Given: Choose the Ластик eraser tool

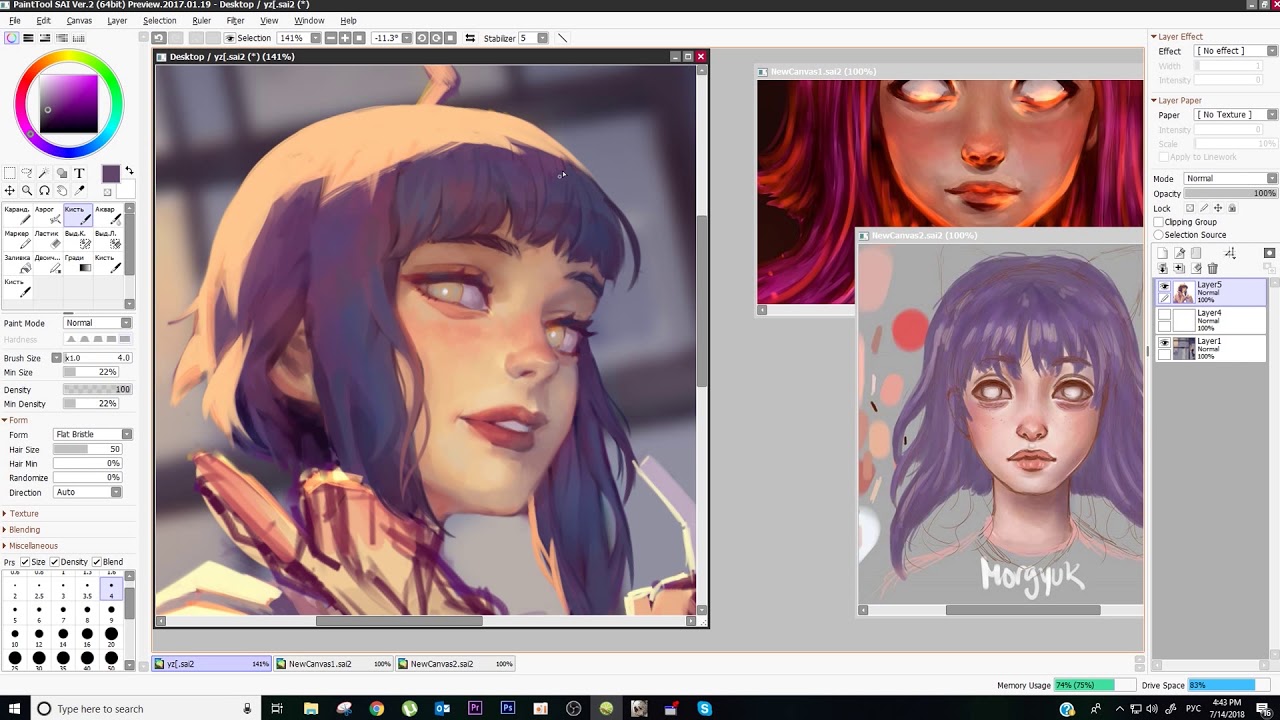Looking at the screenshot, I should tap(47, 239).
